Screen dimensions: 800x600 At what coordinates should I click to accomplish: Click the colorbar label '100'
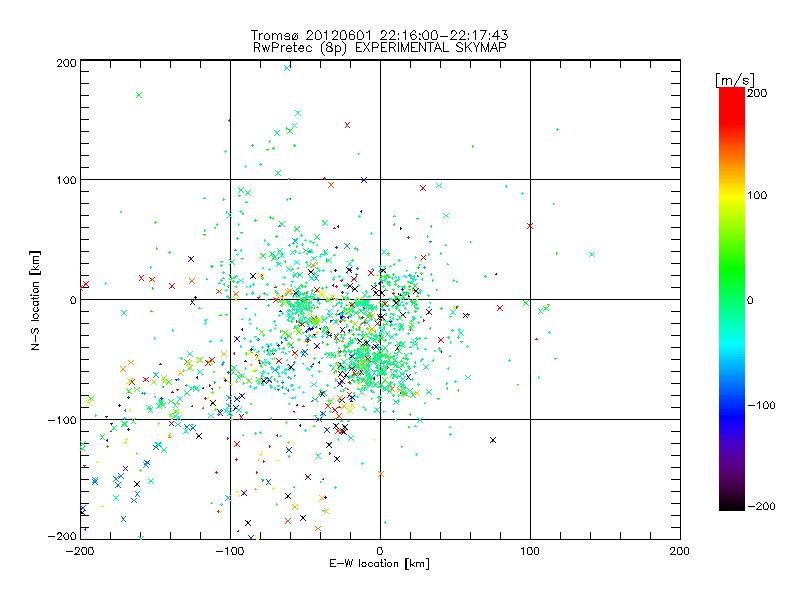757,195
